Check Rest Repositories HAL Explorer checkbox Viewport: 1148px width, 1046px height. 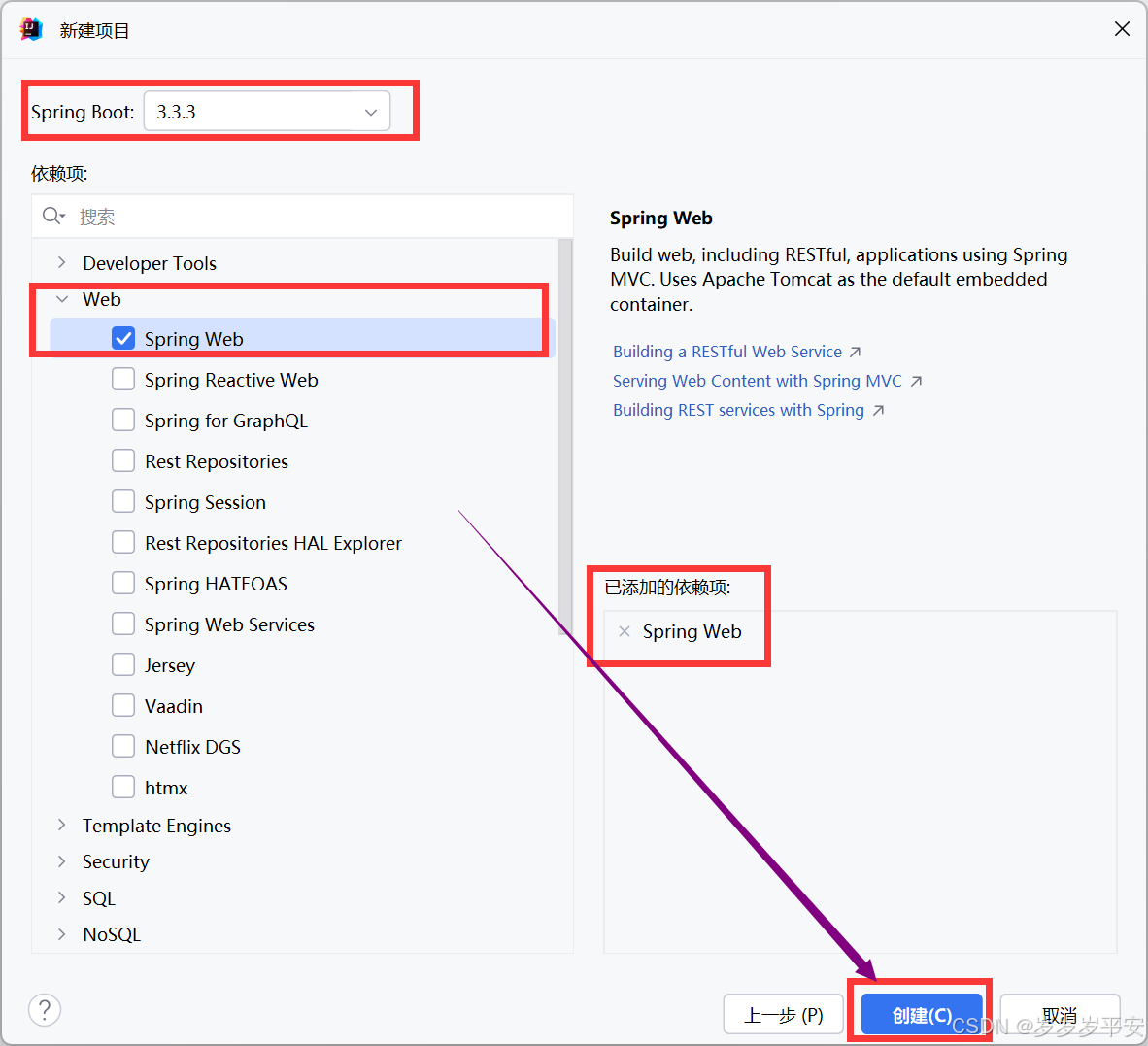[x=123, y=542]
